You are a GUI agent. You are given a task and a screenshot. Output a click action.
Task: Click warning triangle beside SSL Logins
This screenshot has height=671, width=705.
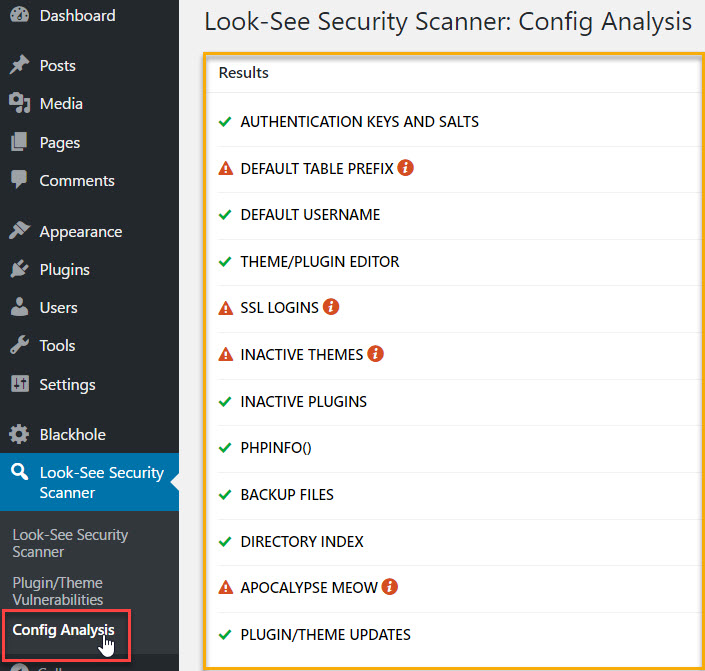226,308
